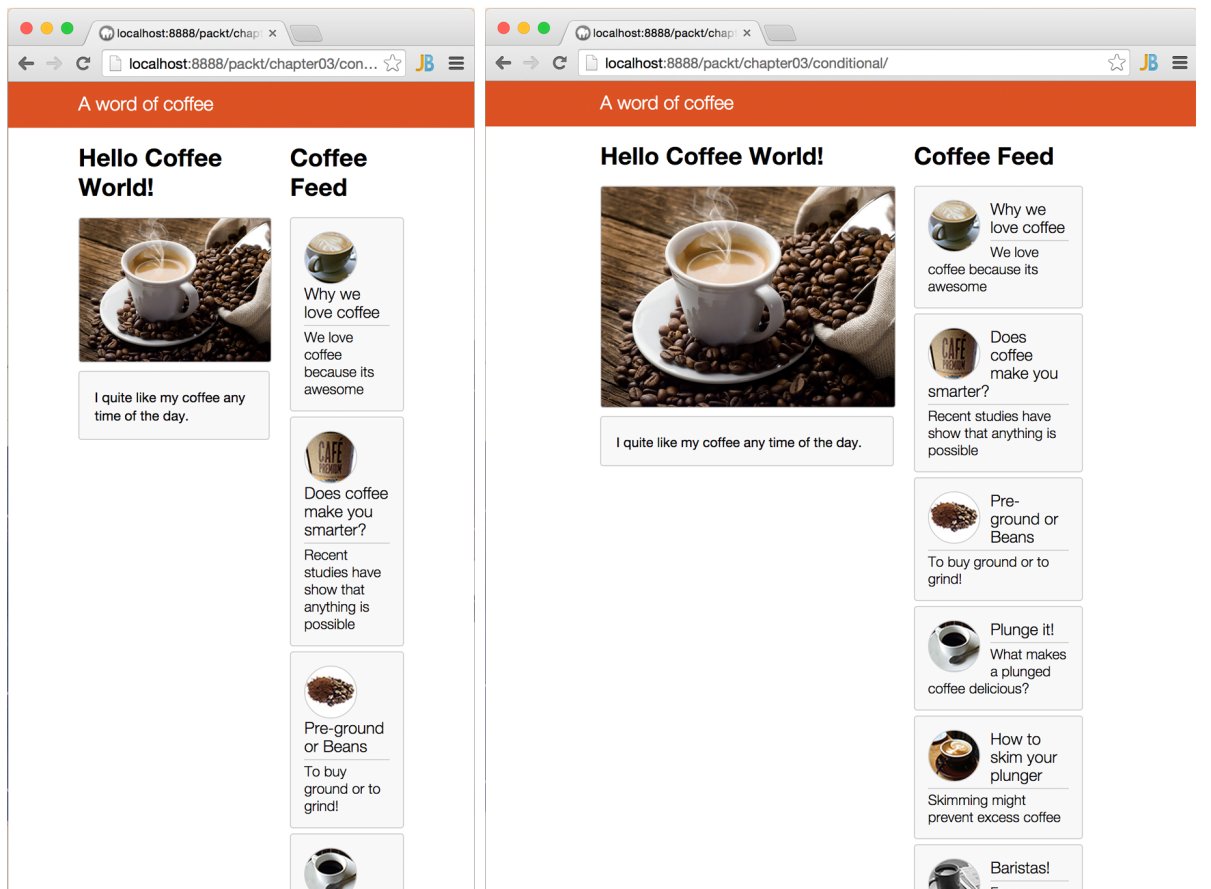Click 'How to skim your plunger' title
Viewport: 1211px width, 889px height.
coord(1024,757)
